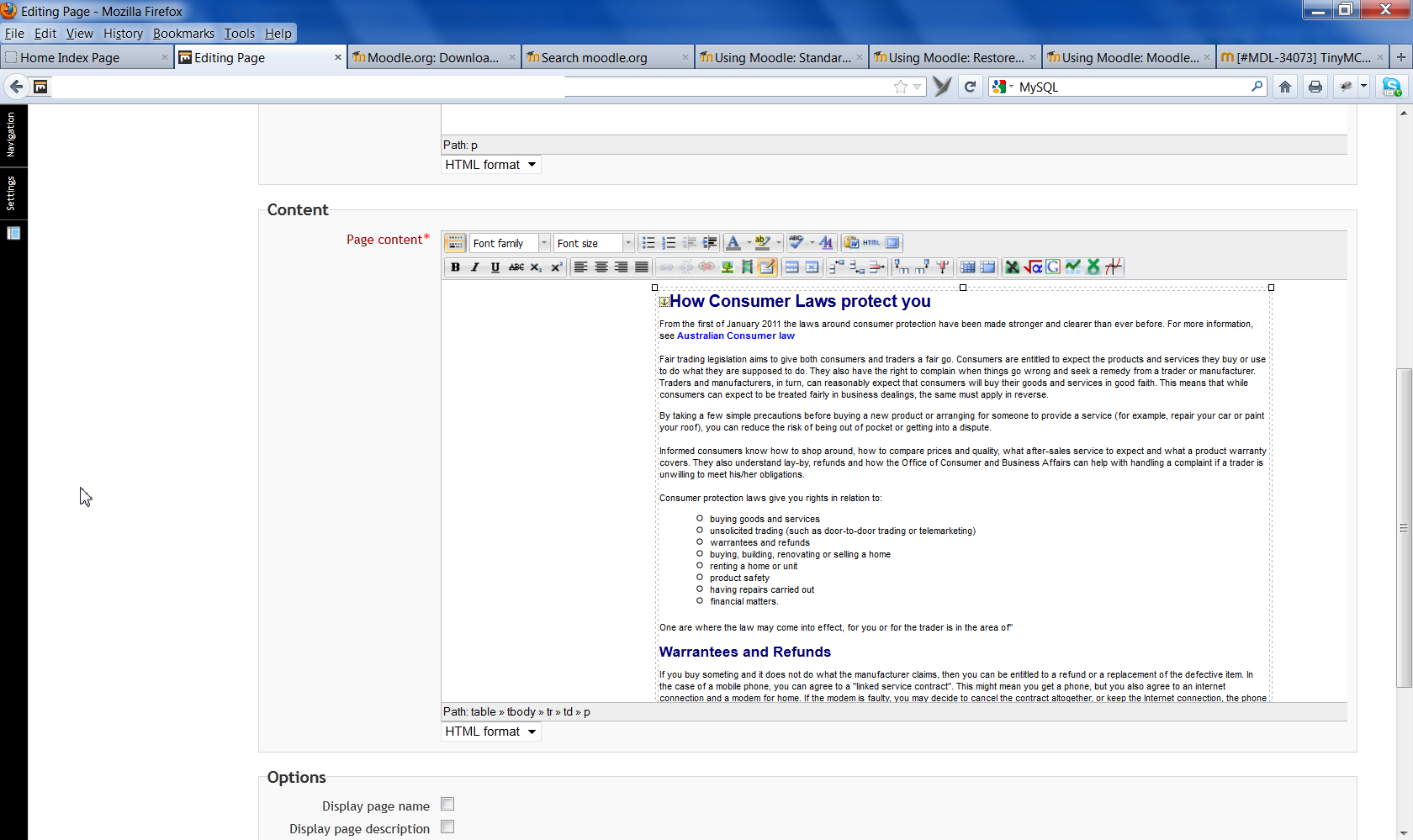Open the docked Navigation block
The height and width of the screenshot is (840, 1413).
[x=11, y=135]
